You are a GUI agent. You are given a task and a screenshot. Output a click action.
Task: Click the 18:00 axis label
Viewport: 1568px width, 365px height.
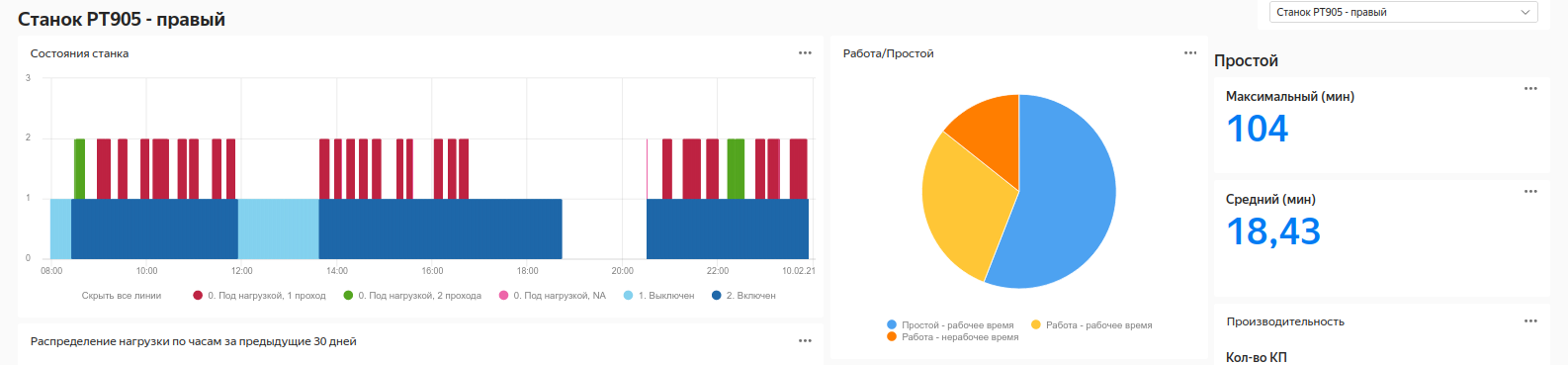(x=528, y=271)
